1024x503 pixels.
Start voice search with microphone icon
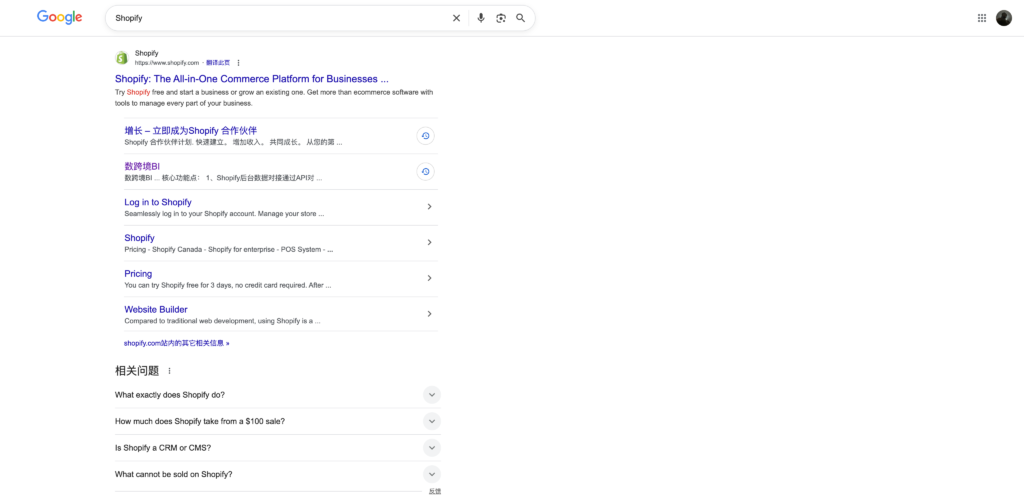[481, 18]
